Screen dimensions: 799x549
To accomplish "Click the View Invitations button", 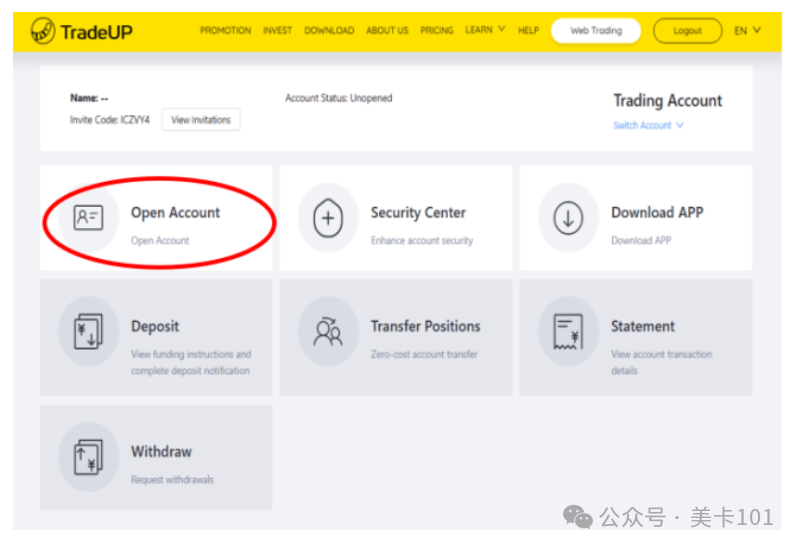I will pyautogui.click(x=201, y=120).
